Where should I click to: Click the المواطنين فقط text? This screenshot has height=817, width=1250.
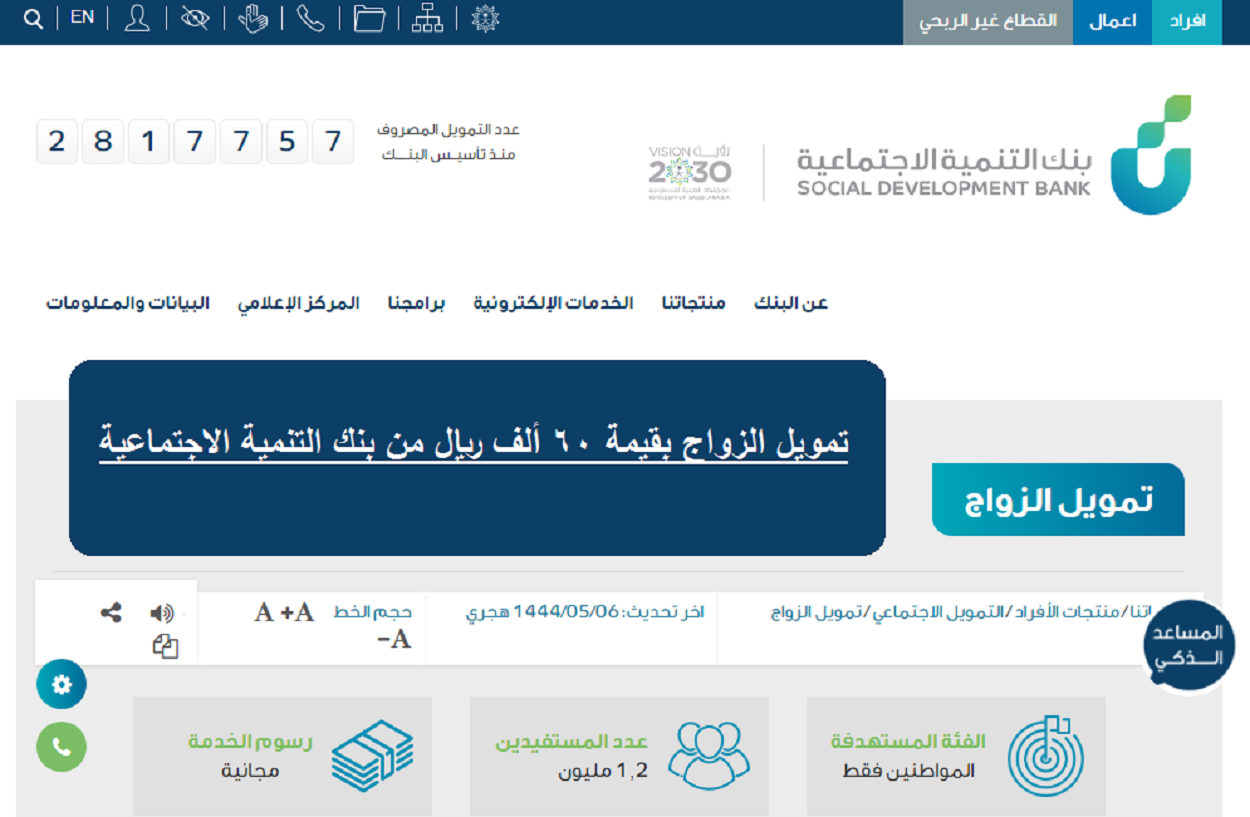[909, 772]
